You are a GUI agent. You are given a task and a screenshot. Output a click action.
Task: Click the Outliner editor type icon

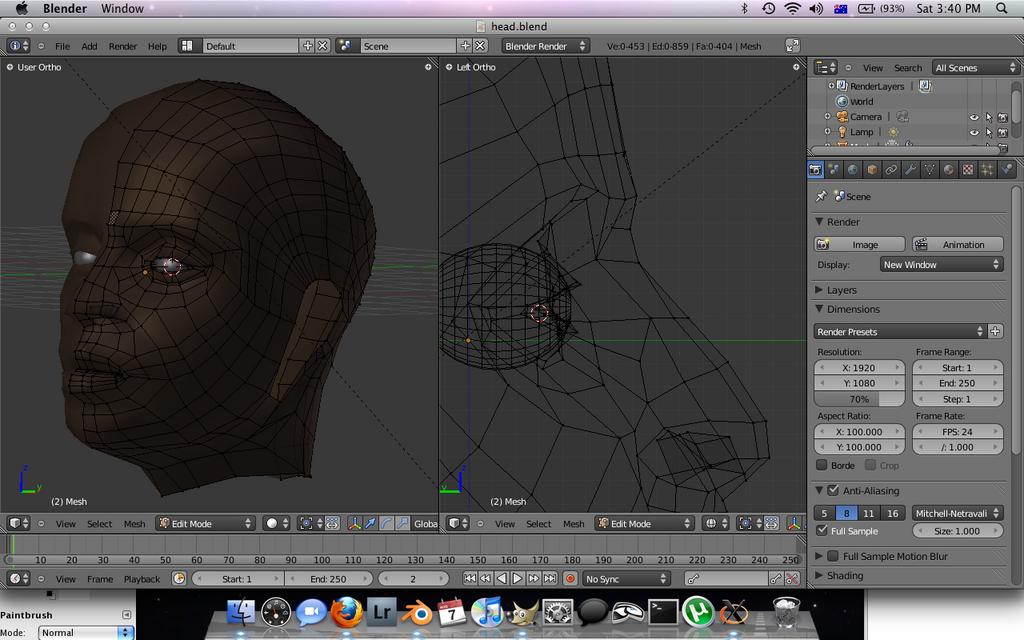click(x=825, y=67)
